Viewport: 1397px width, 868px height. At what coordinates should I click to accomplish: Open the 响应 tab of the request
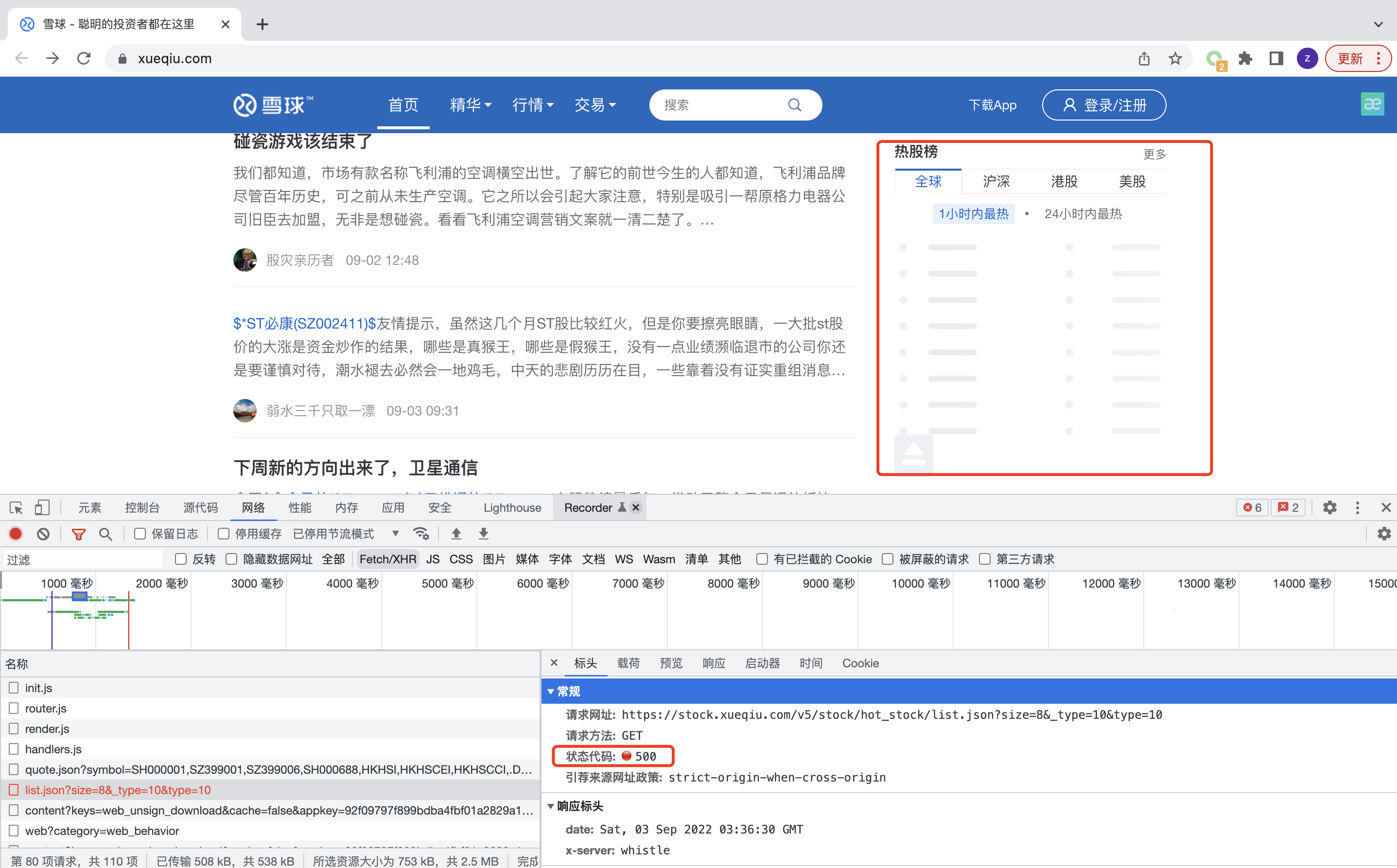(x=714, y=663)
